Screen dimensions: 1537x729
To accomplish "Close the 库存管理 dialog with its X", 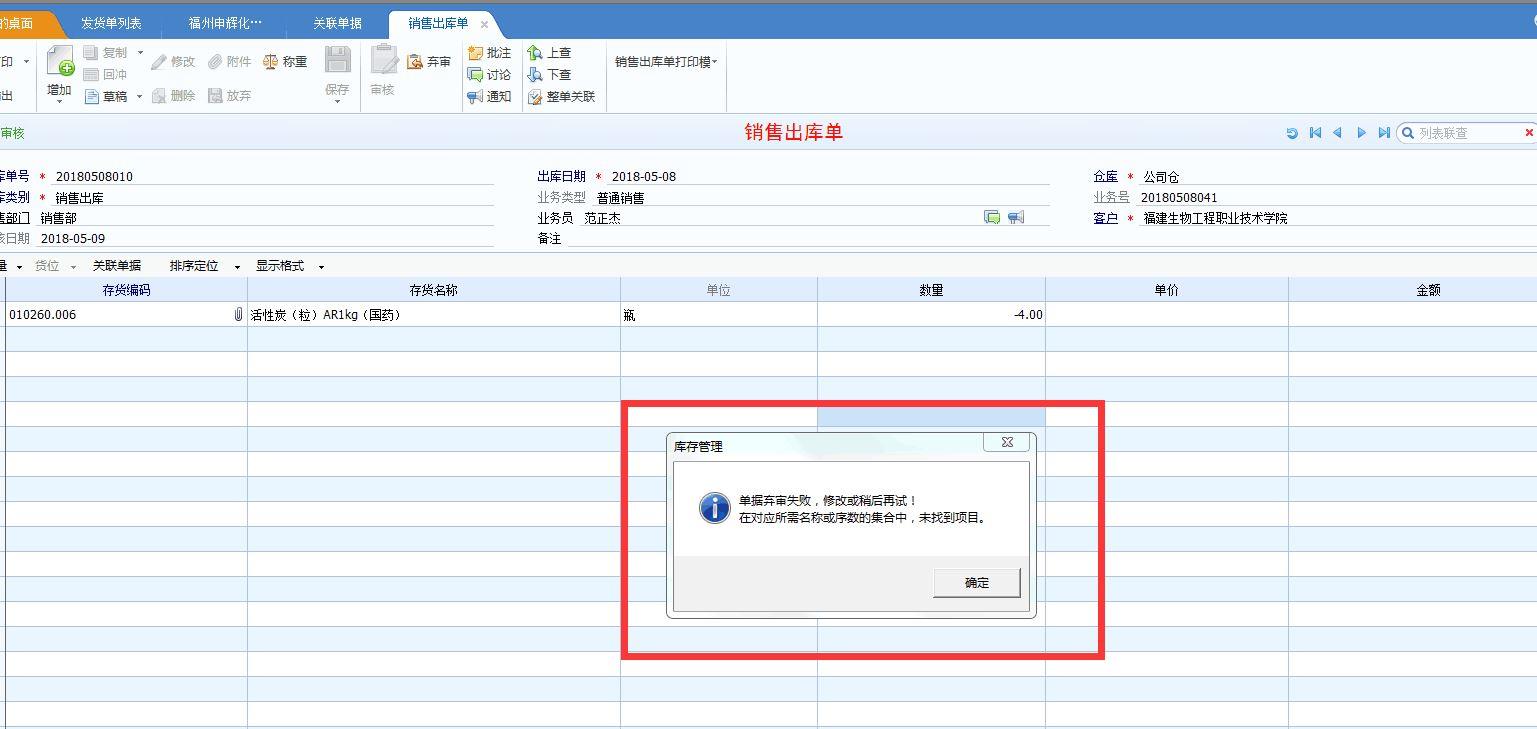I will (1007, 442).
